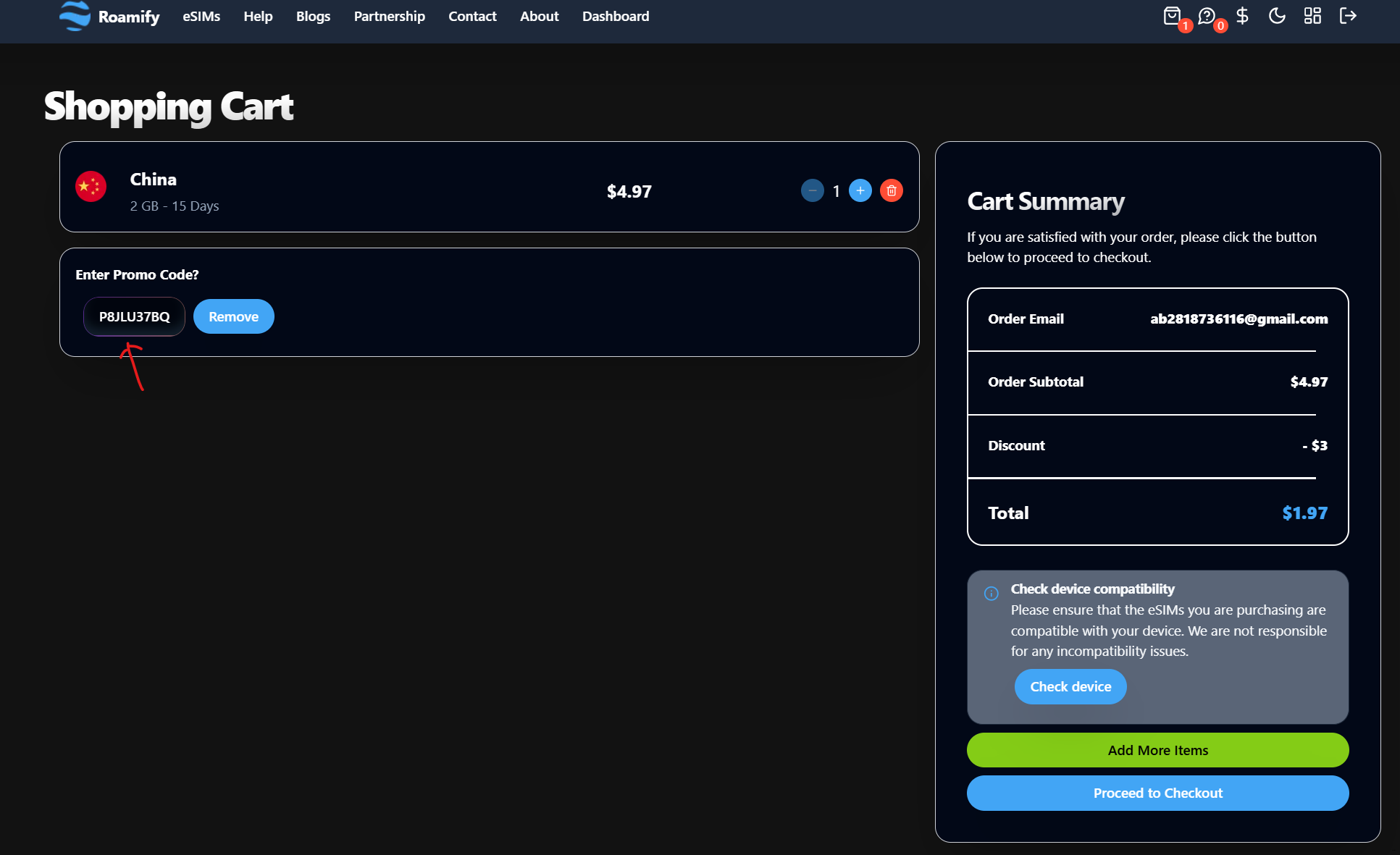The width and height of the screenshot is (1400, 855).
Task: Remove the applied promo code
Action: pos(233,316)
